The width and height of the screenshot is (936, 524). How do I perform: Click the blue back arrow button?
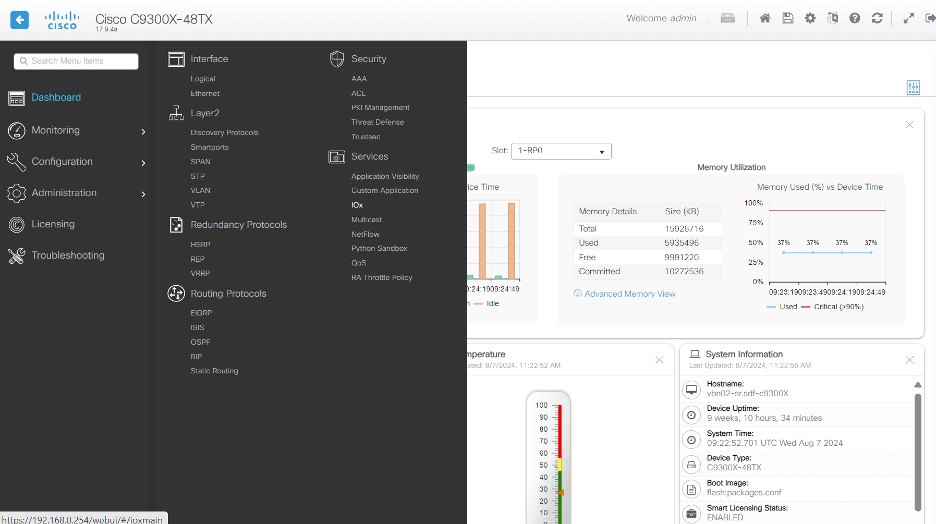click(19, 20)
